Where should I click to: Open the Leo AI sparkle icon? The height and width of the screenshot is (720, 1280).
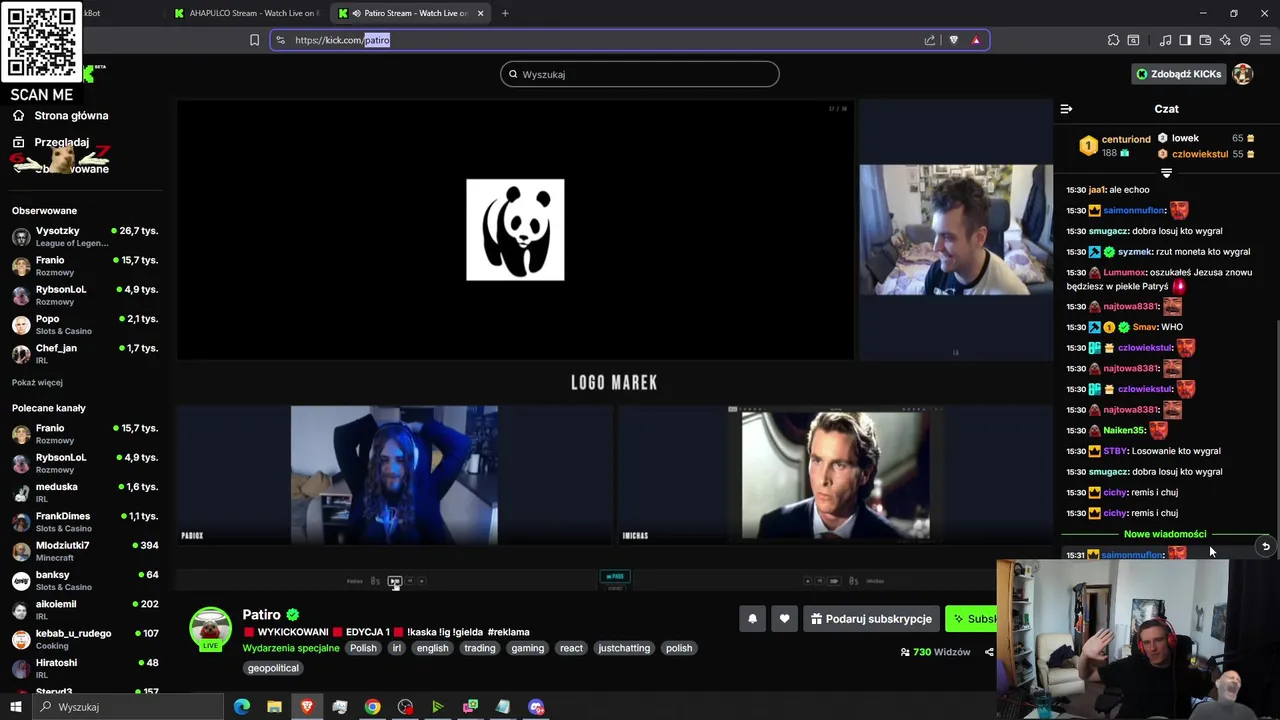pos(1225,40)
